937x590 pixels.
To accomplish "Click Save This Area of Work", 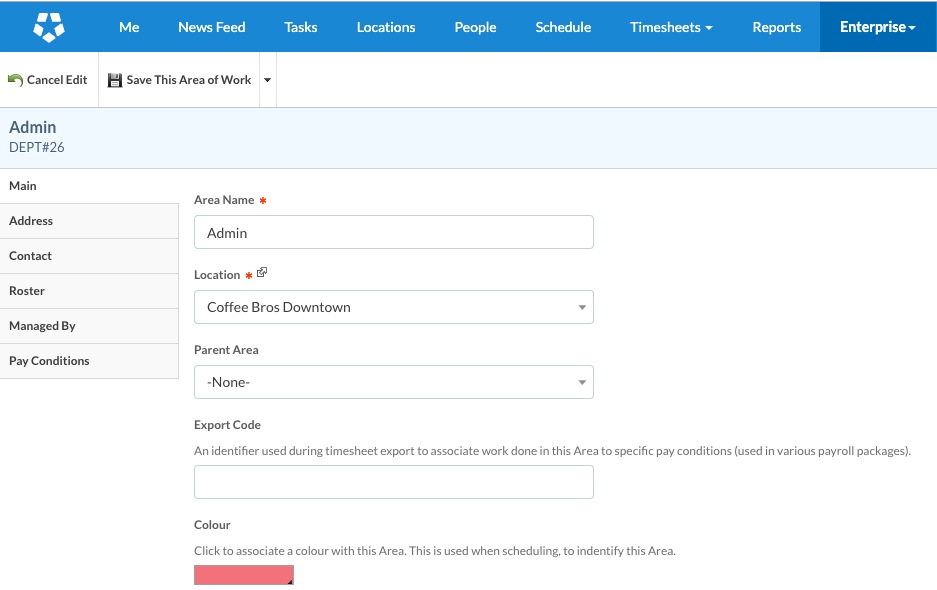I will 188,79.
